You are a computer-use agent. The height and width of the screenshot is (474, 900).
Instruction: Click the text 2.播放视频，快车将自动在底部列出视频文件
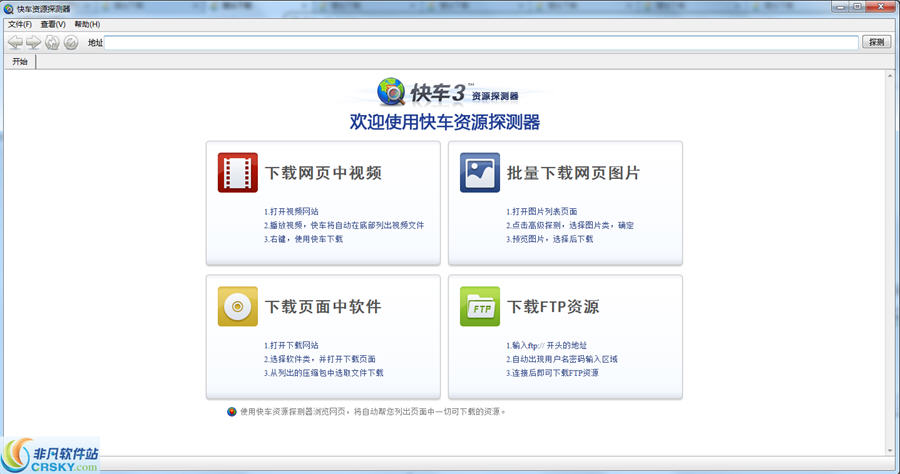point(344,225)
